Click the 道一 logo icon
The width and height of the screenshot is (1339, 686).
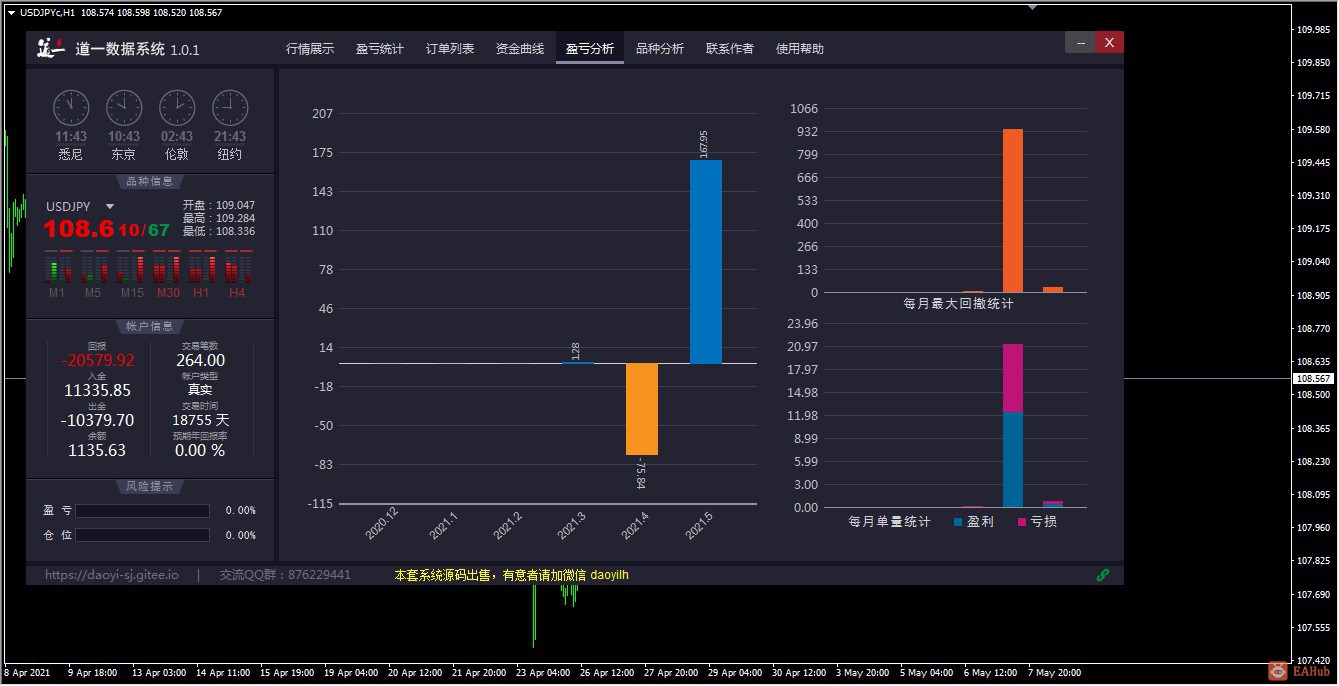(x=50, y=48)
